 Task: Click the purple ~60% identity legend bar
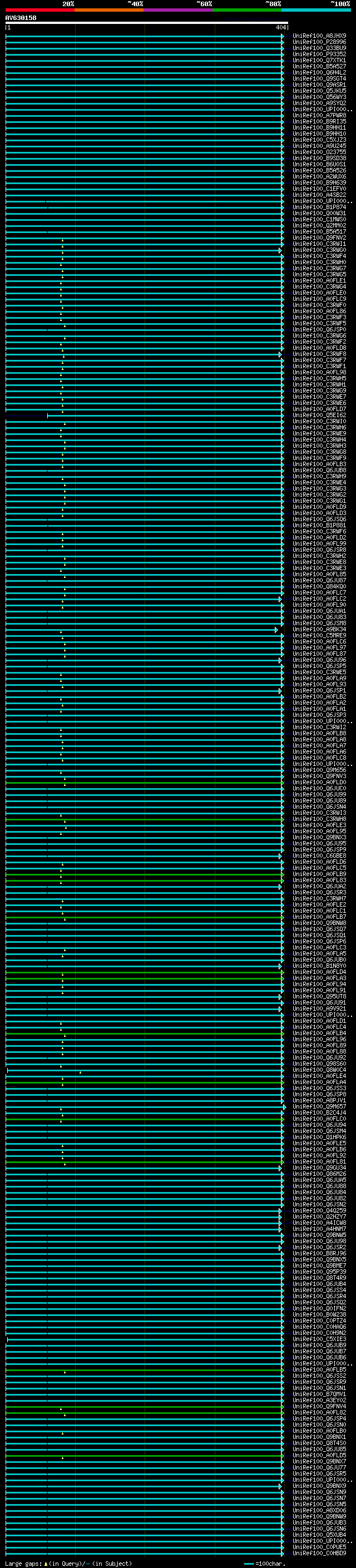click(179, 10)
